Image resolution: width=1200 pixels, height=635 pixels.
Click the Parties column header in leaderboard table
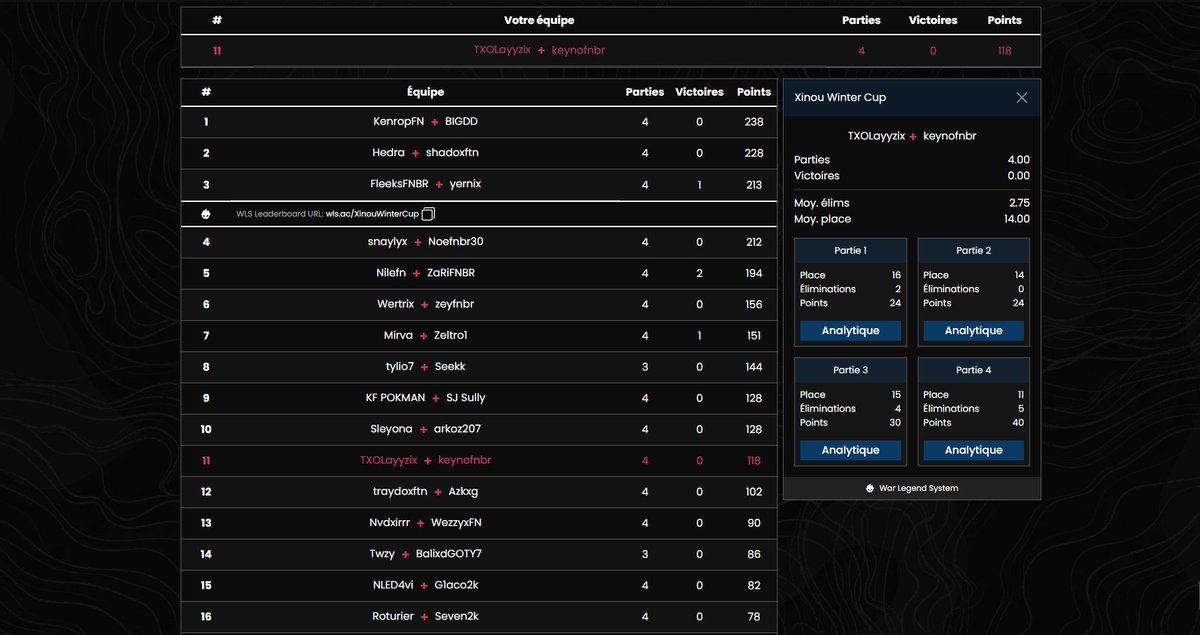[645, 91]
